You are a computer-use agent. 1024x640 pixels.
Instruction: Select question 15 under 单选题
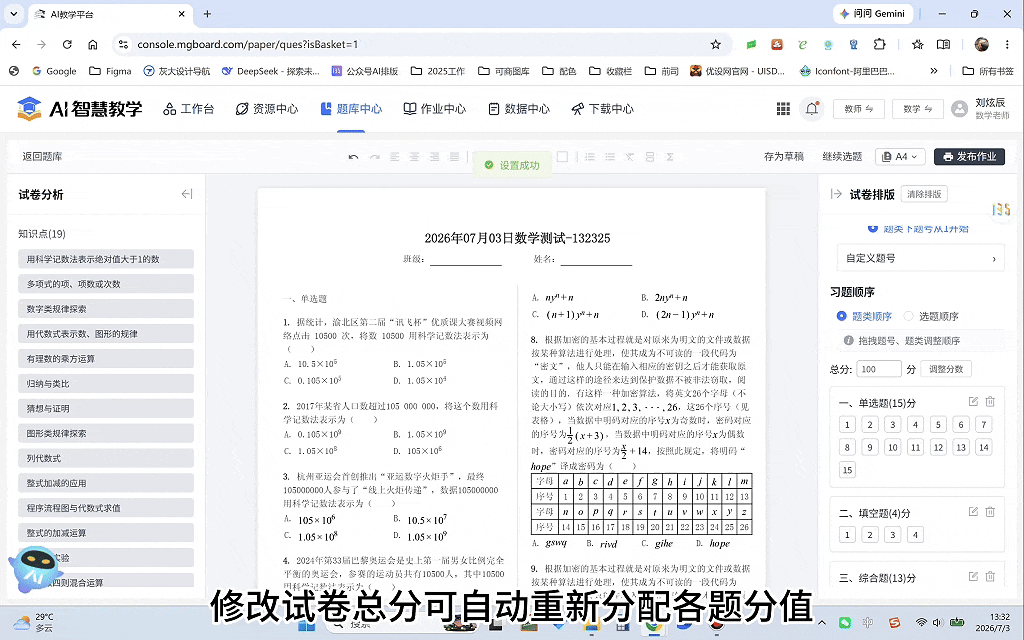847,470
